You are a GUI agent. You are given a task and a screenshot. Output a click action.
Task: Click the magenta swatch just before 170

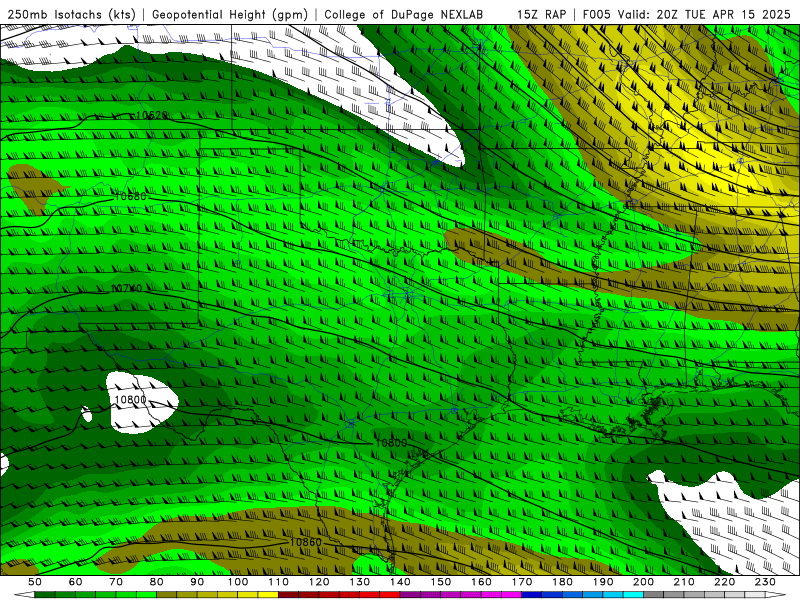pyautogui.click(x=511, y=595)
